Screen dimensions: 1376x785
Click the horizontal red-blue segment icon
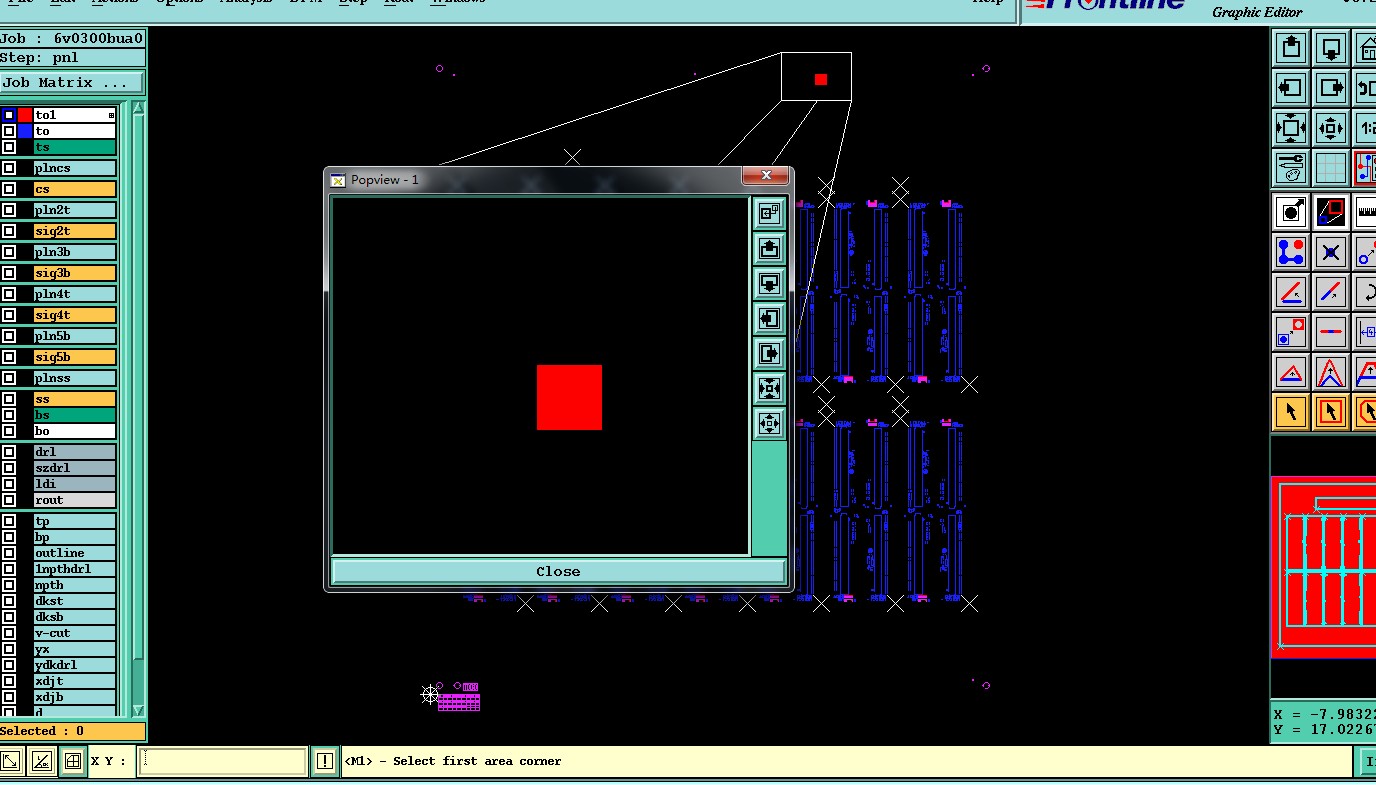(1330, 332)
